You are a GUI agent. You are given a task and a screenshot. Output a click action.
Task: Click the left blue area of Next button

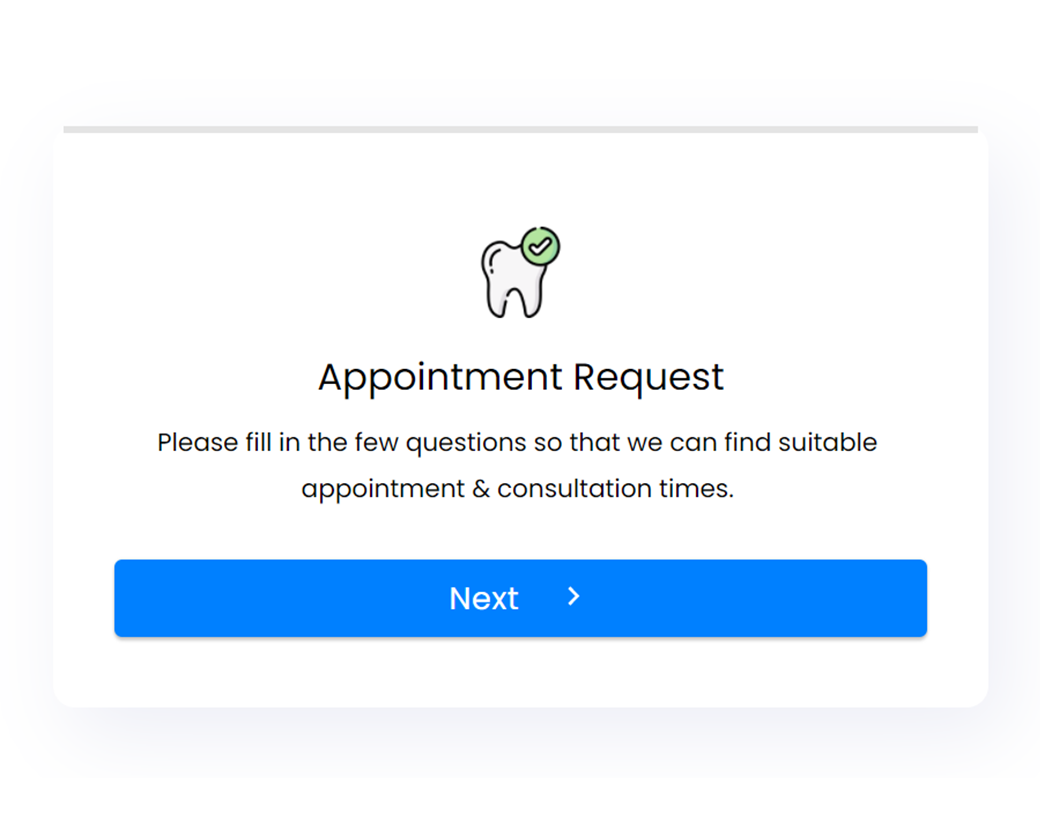(x=265, y=598)
